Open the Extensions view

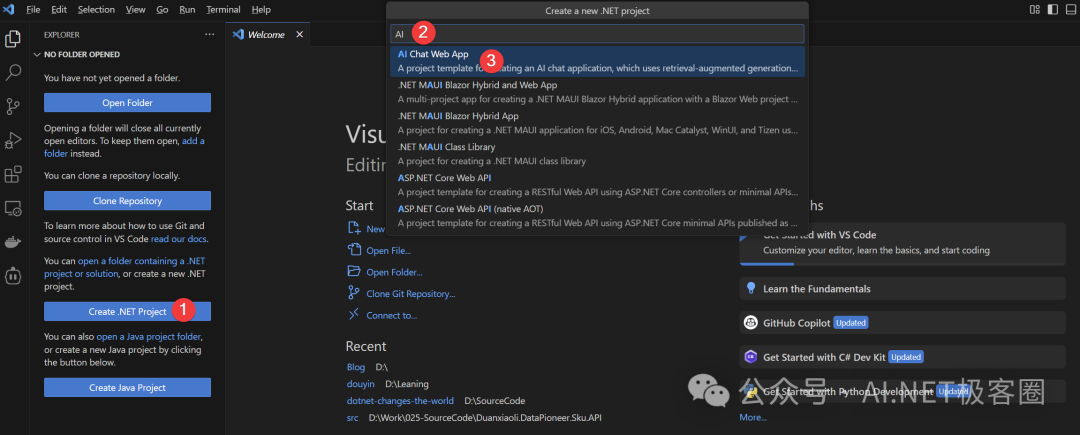coord(12,174)
